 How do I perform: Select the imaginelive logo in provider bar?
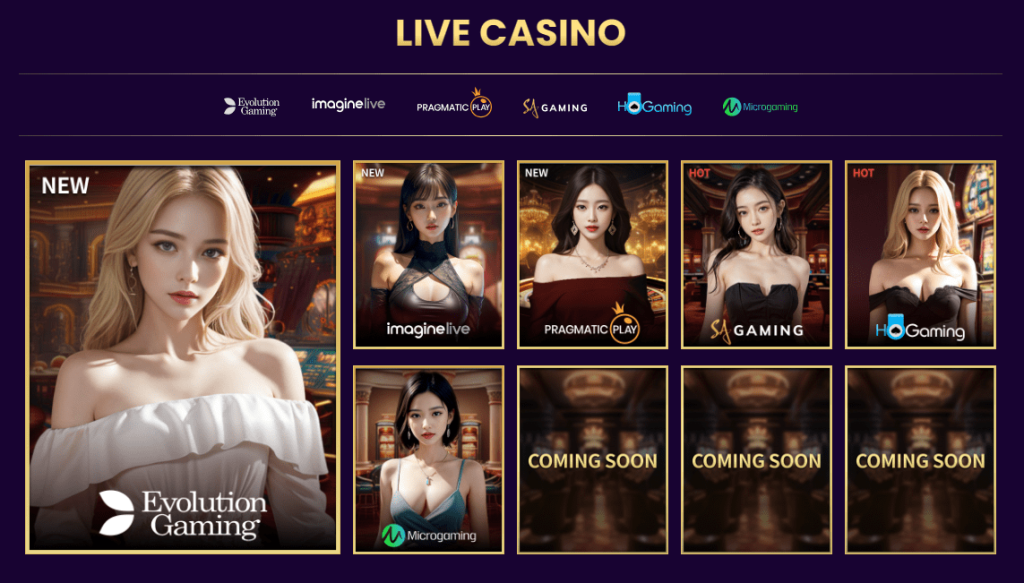(348, 104)
